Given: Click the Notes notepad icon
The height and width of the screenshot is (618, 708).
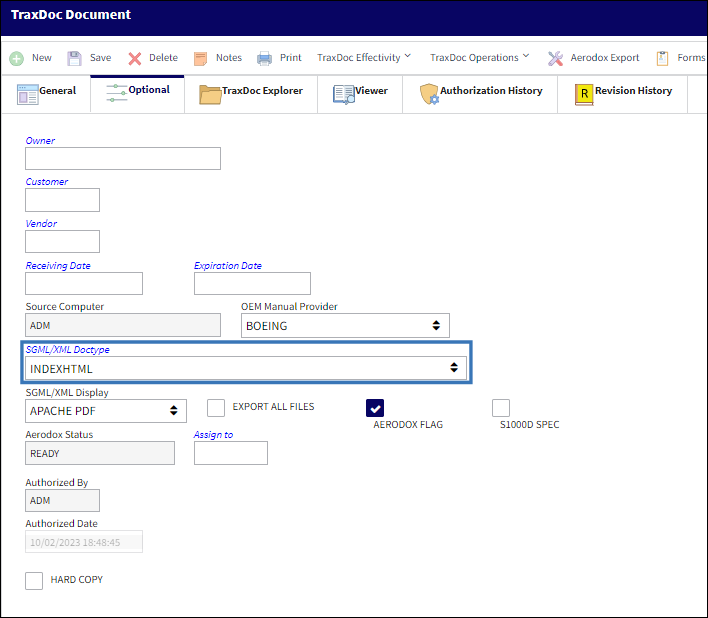Looking at the screenshot, I should 200,59.
